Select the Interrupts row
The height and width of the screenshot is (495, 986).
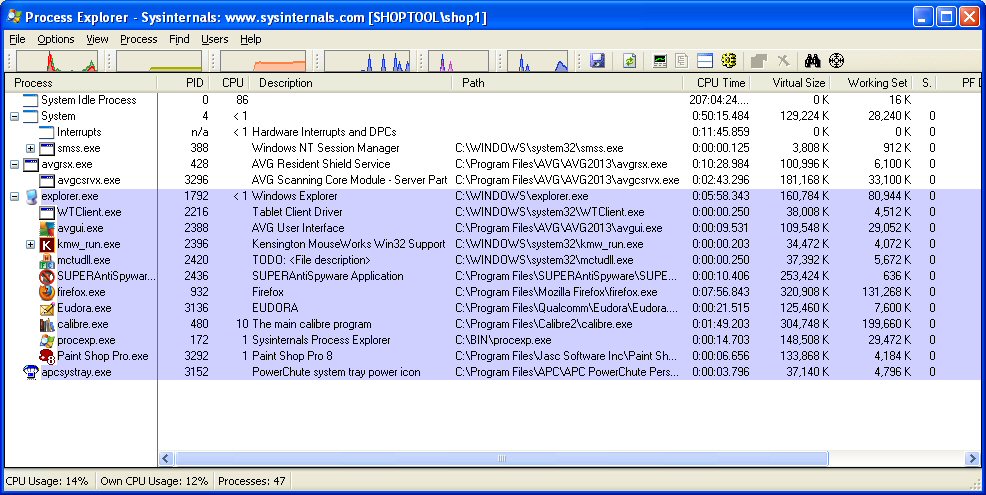tap(493, 132)
